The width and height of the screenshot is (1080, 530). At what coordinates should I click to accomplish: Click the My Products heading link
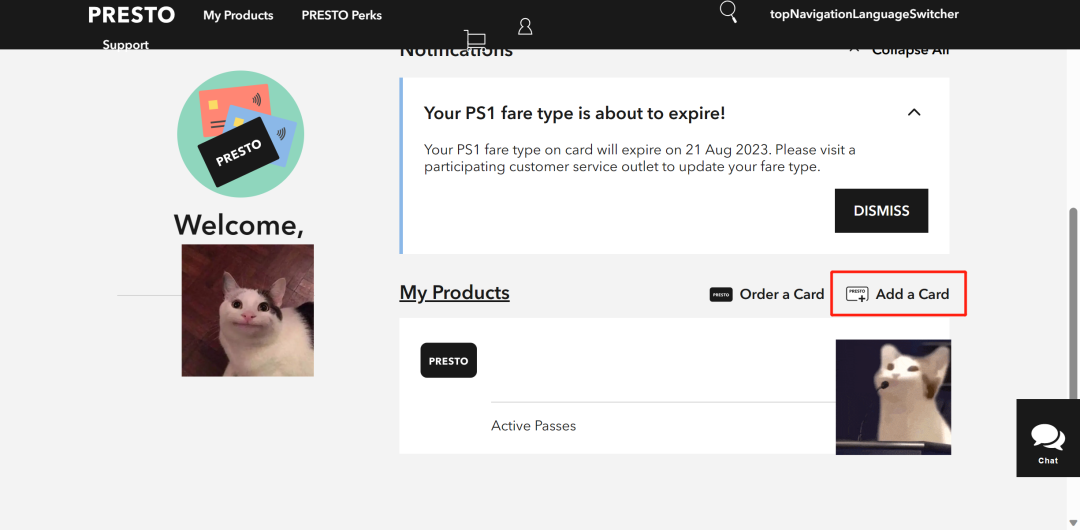(454, 293)
